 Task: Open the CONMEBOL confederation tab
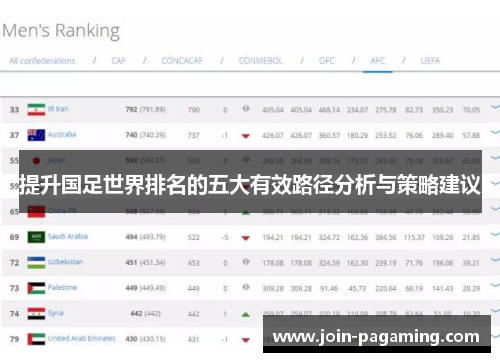(260, 61)
